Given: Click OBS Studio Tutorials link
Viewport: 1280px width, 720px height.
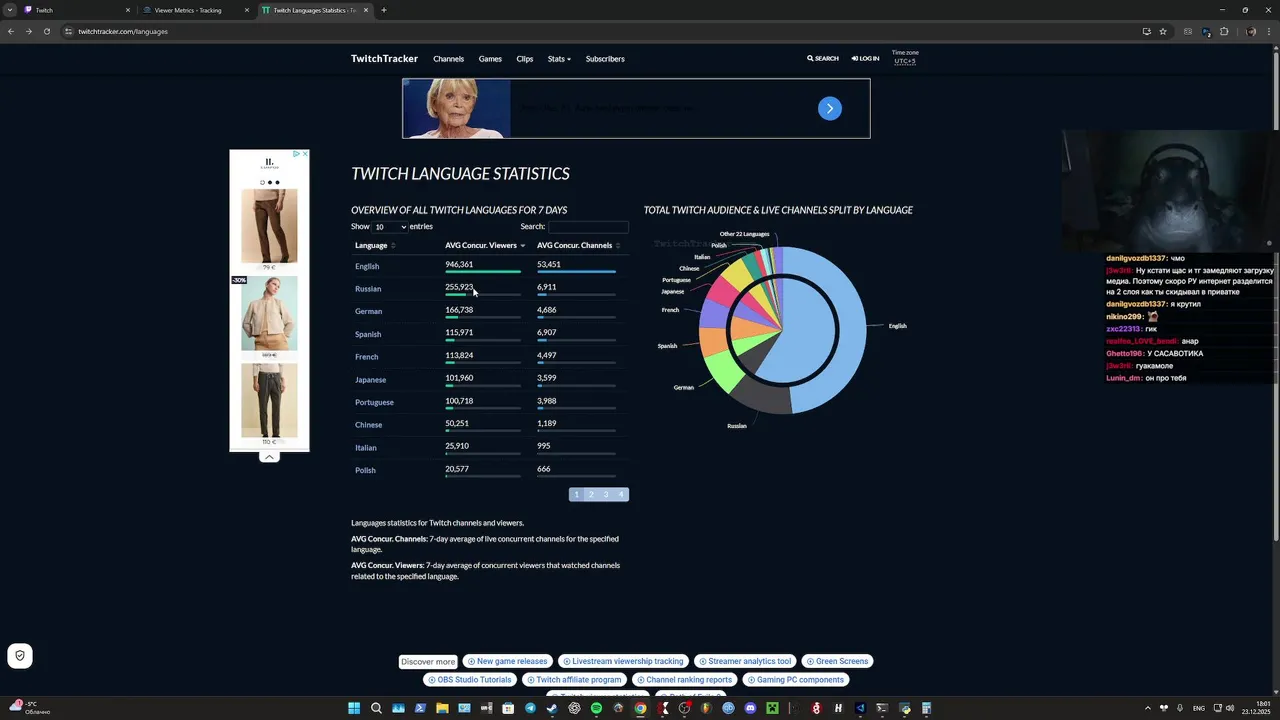Looking at the screenshot, I should point(470,680).
